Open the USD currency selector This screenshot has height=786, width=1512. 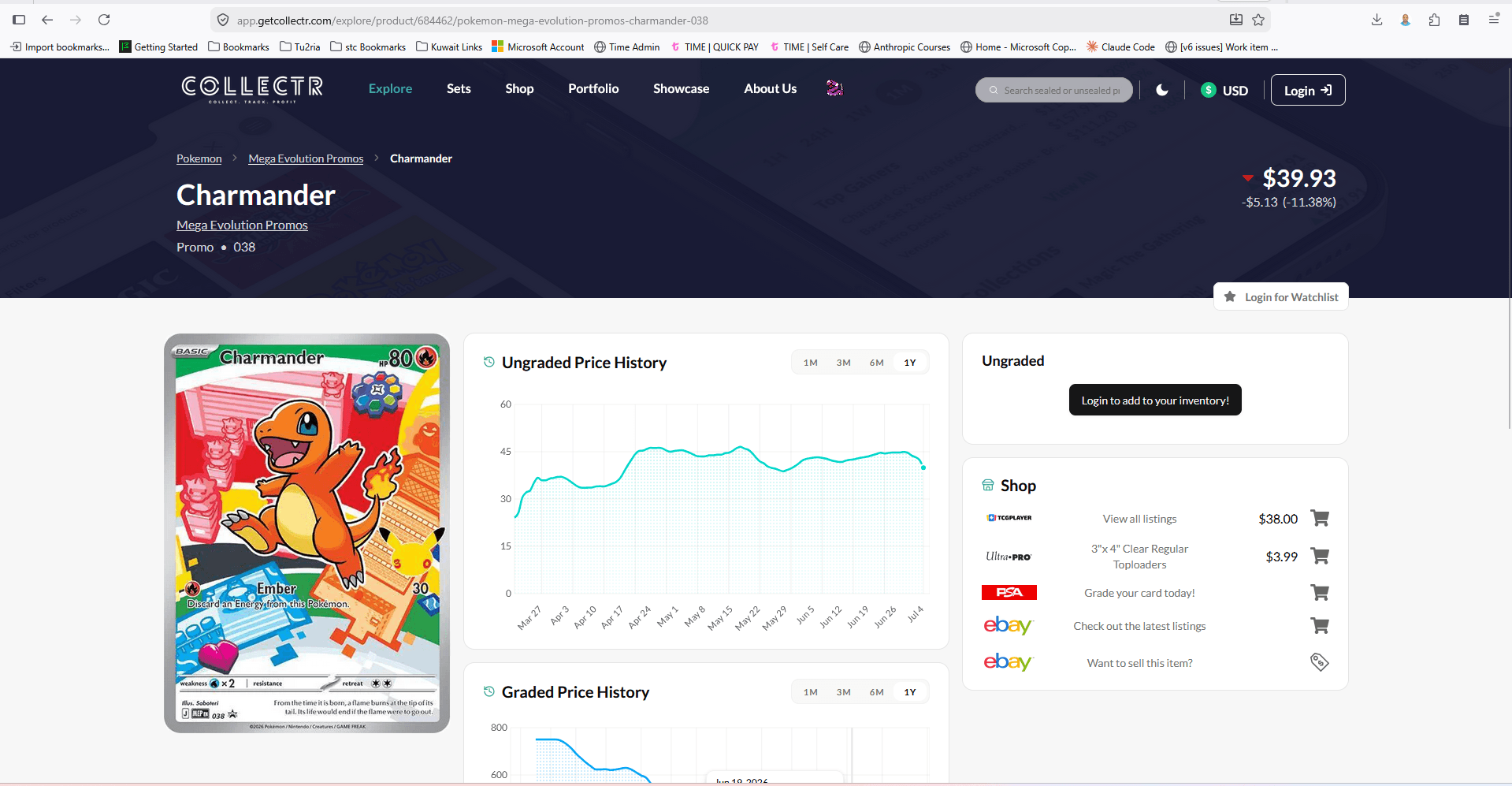(1224, 90)
